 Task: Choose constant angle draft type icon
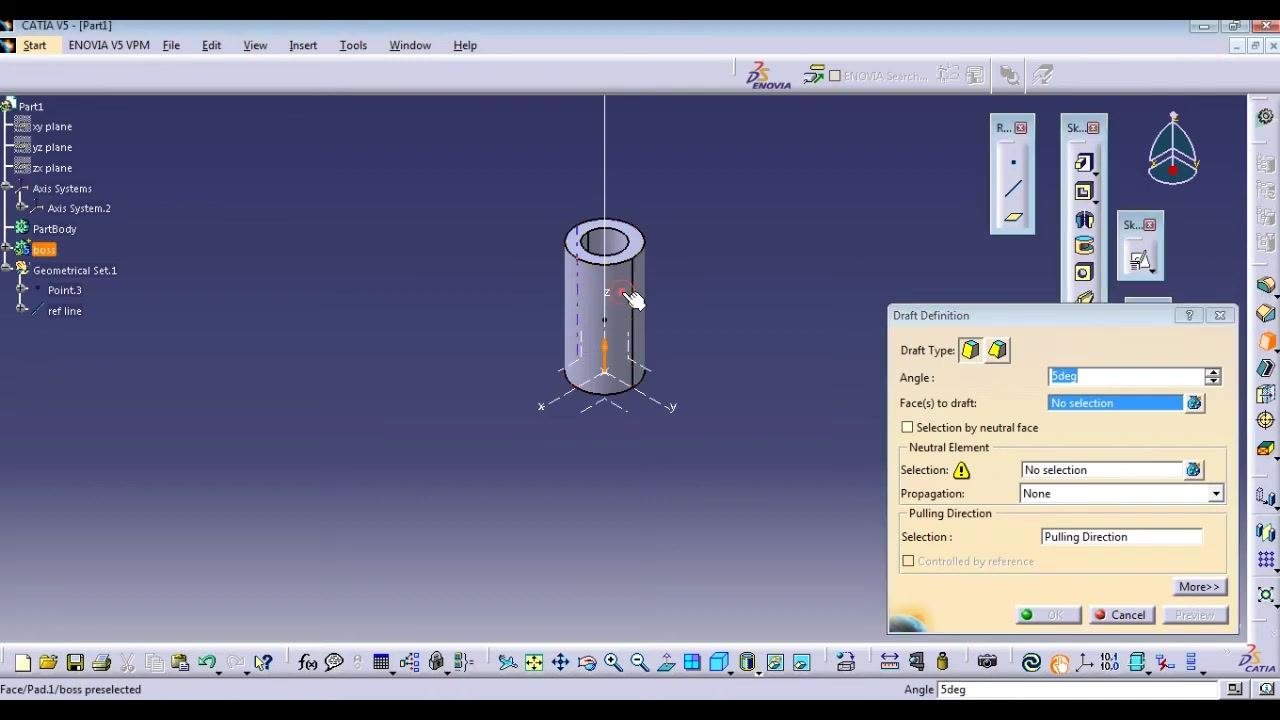971,350
